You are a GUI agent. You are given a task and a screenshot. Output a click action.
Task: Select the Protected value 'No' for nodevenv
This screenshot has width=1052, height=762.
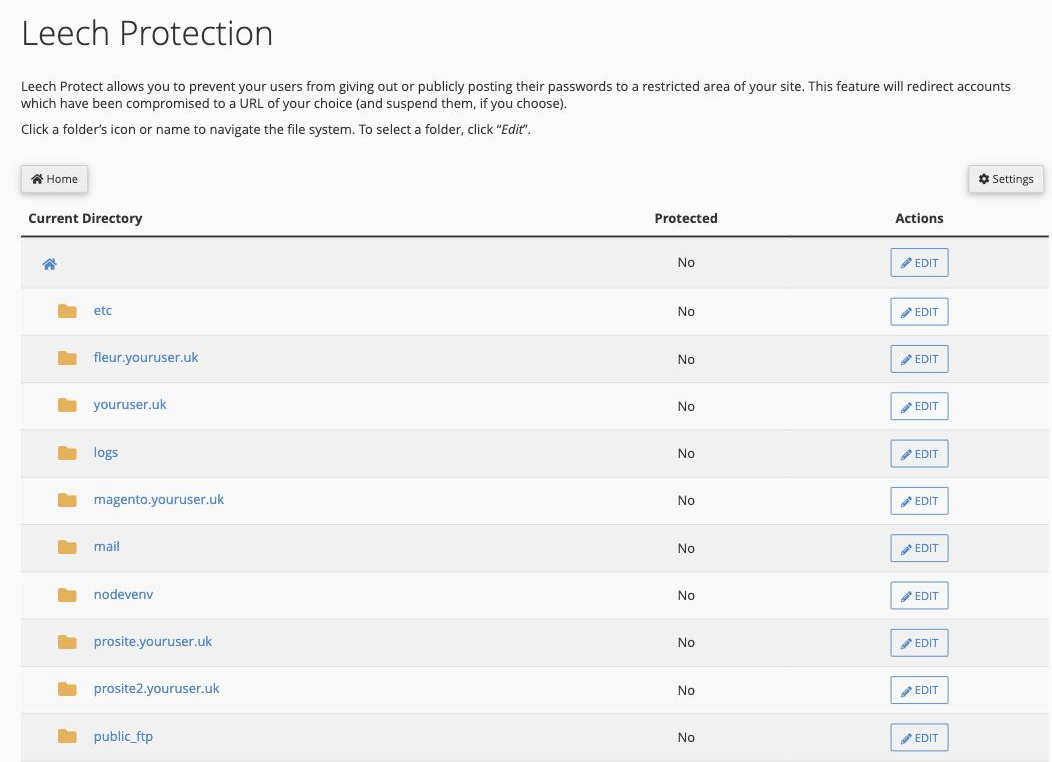(686, 595)
